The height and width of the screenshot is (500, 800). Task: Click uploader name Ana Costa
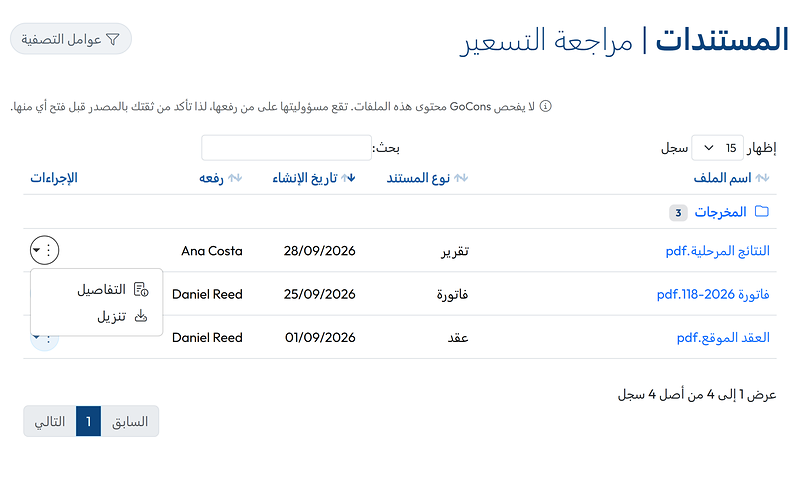(212, 251)
